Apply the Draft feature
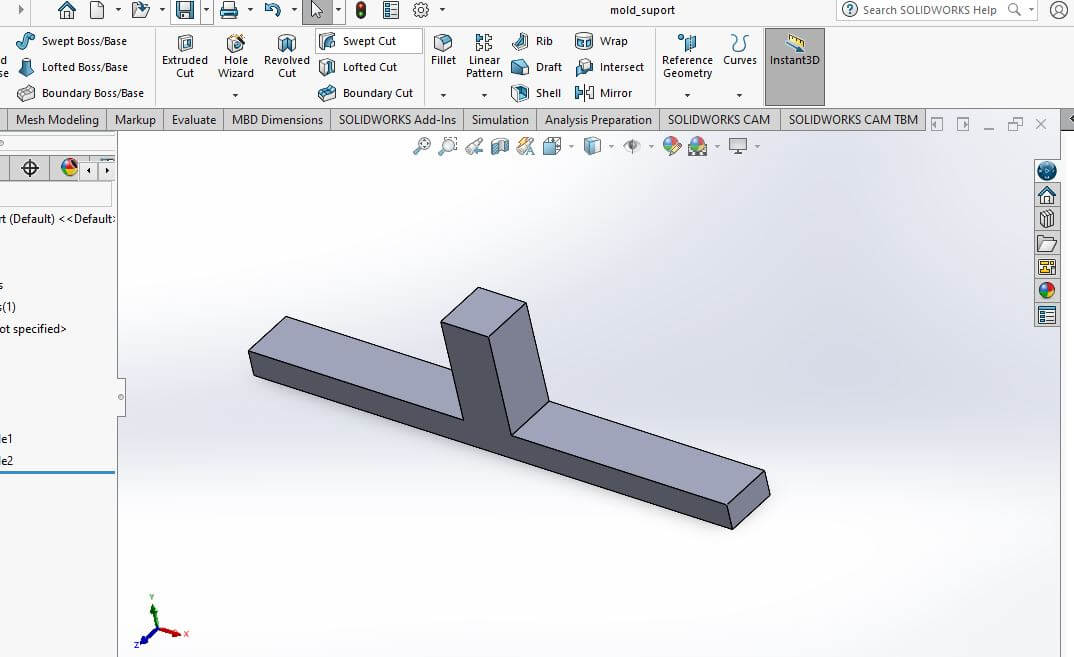The width and height of the screenshot is (1074, 657). [x=536, y=67]
